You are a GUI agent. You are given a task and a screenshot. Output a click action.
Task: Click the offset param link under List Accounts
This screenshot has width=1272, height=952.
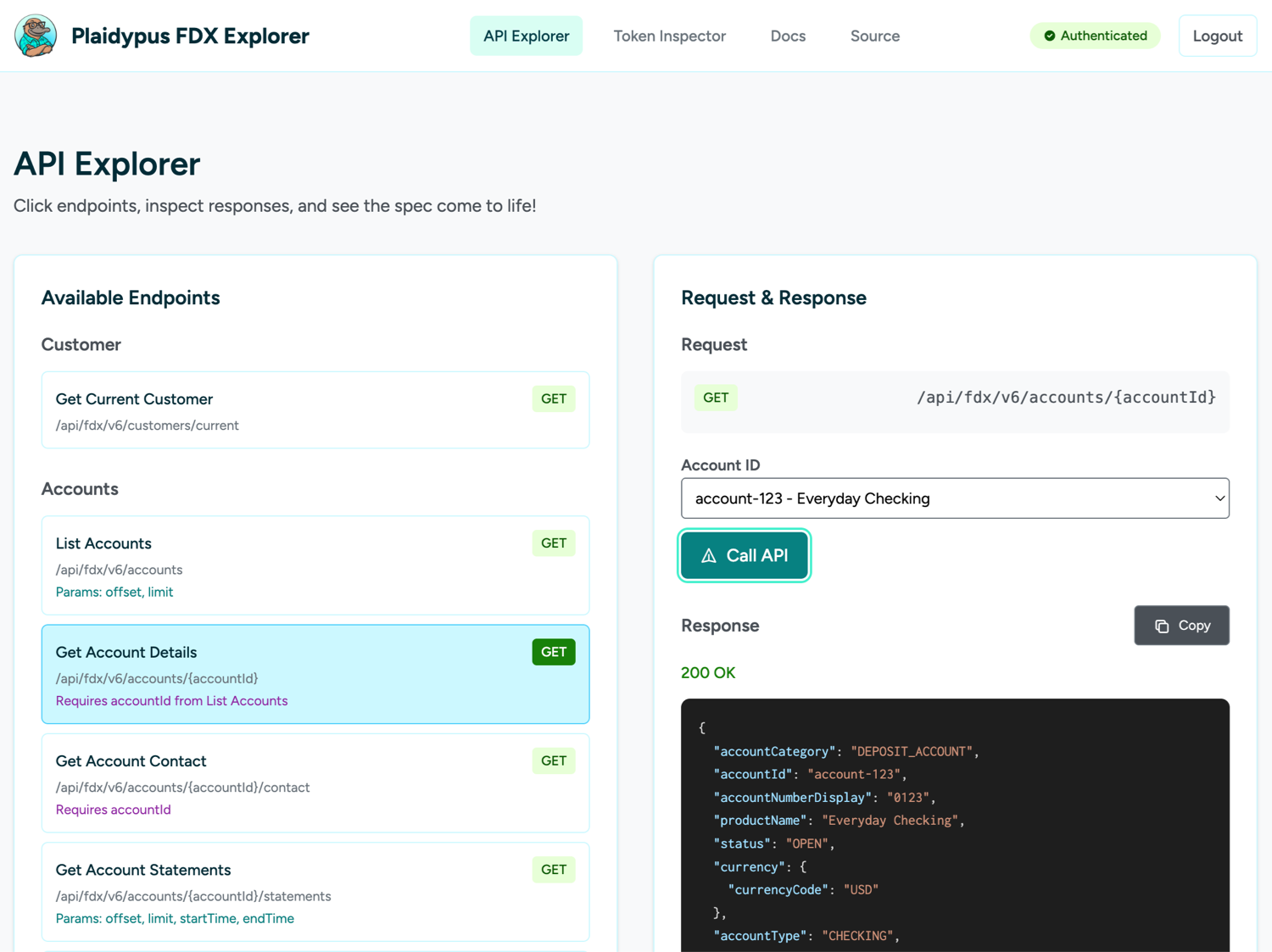(124, 592)
